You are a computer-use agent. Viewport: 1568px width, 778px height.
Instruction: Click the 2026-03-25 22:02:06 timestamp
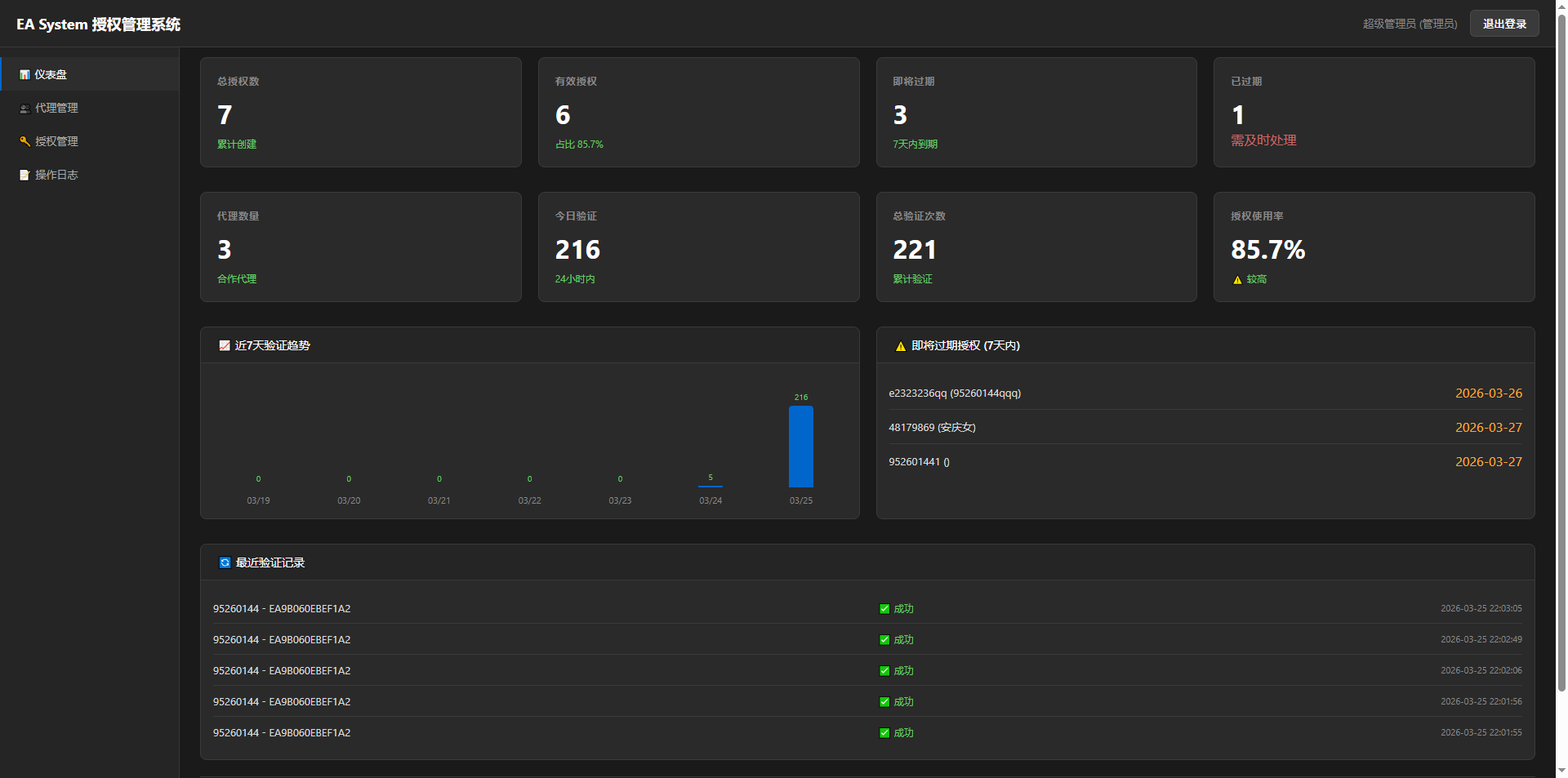[x=1481, y=671]
